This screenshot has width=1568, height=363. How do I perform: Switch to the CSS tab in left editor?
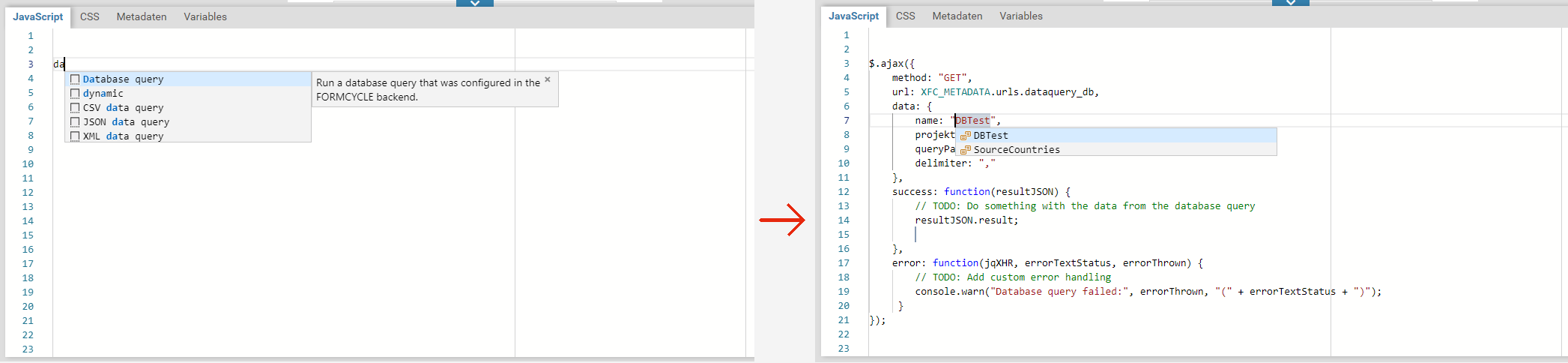[90, 16]
